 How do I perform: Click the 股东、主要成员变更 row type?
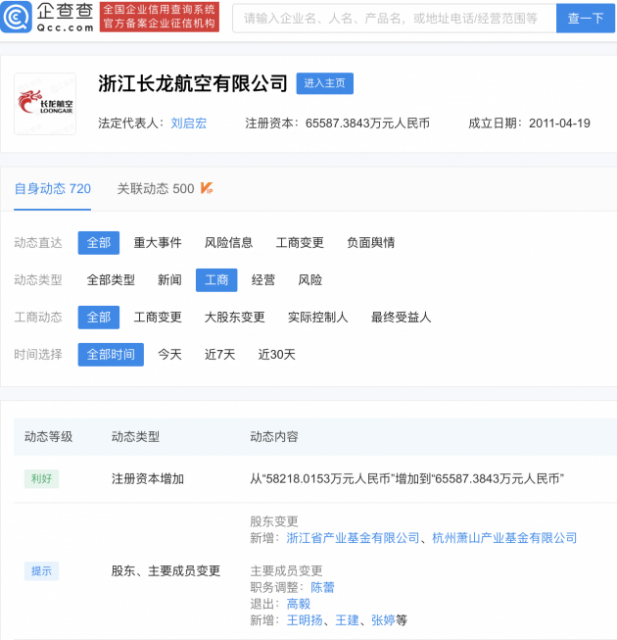coord(166,571)
